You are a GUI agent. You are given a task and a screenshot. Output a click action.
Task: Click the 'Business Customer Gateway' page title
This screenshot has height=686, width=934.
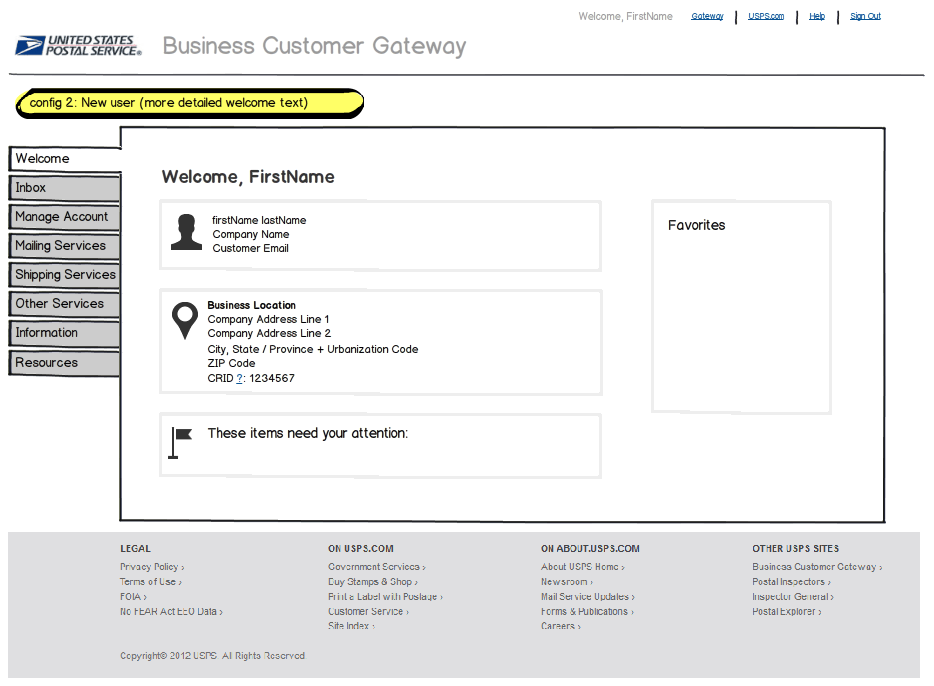coord(315,46)
